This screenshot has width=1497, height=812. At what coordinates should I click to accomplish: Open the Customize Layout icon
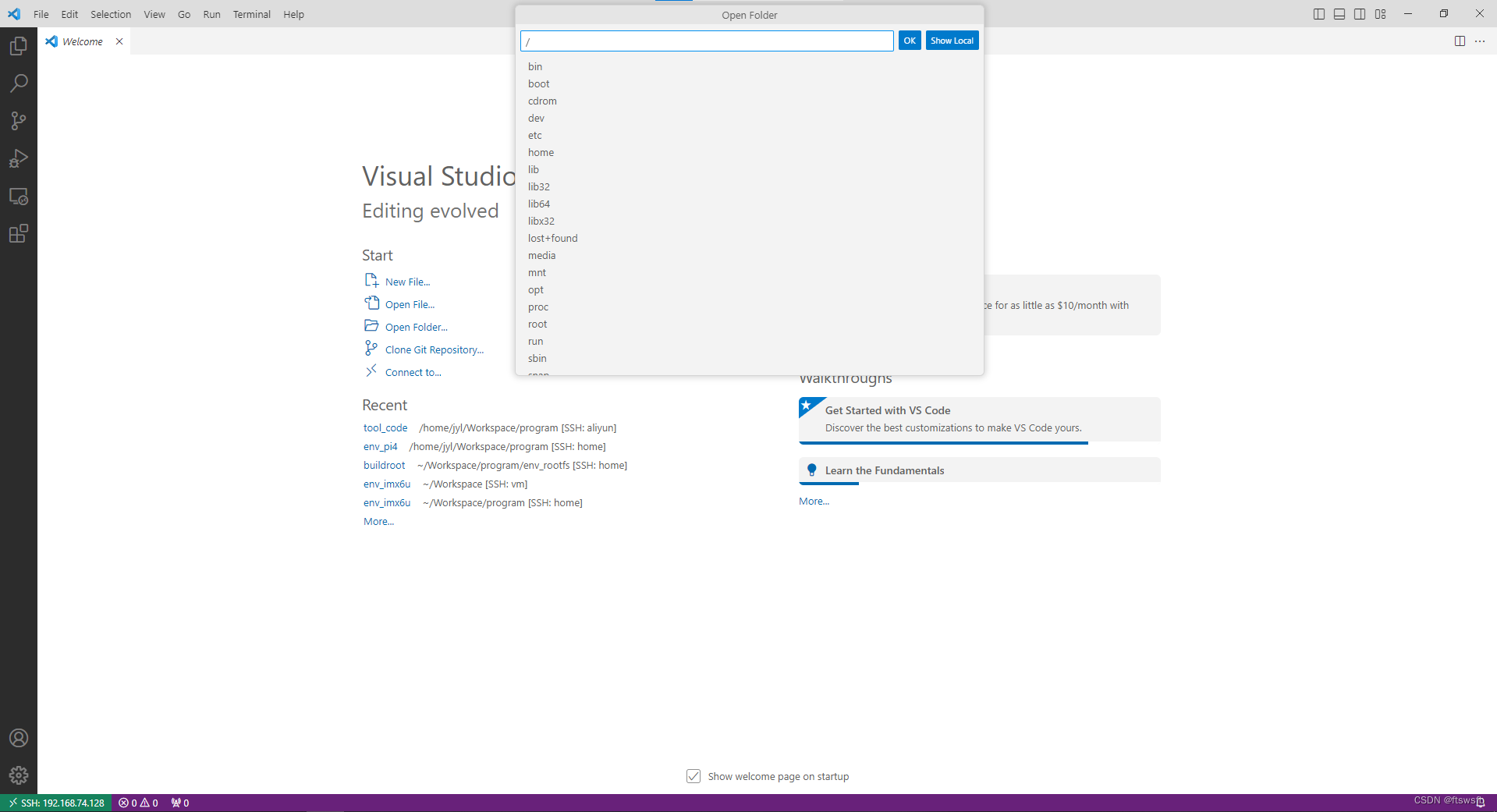click(x=1381, y=14)
